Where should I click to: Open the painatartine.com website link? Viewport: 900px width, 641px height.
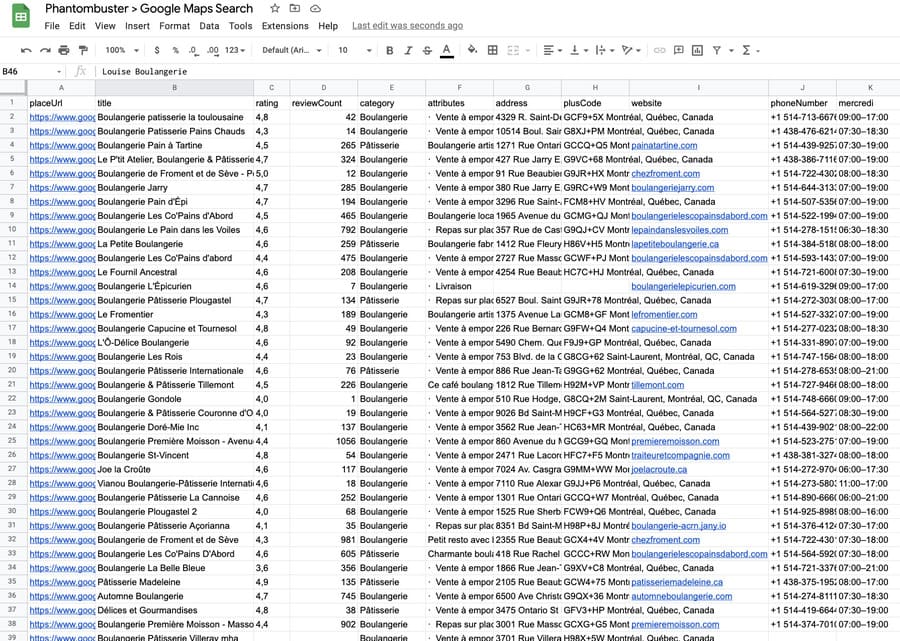pos(664,145)
